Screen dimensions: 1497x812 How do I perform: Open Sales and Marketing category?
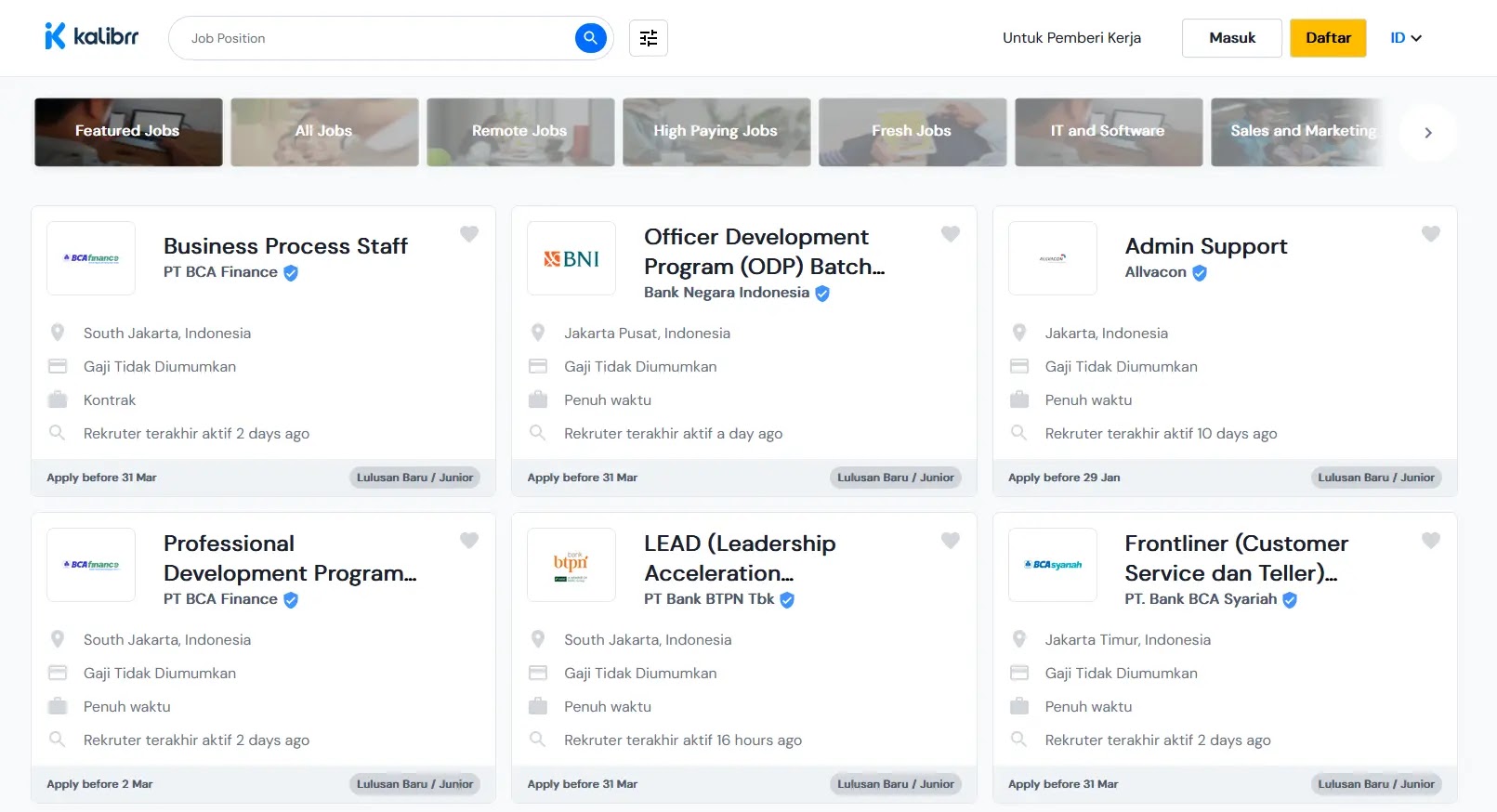(1299, 132)
